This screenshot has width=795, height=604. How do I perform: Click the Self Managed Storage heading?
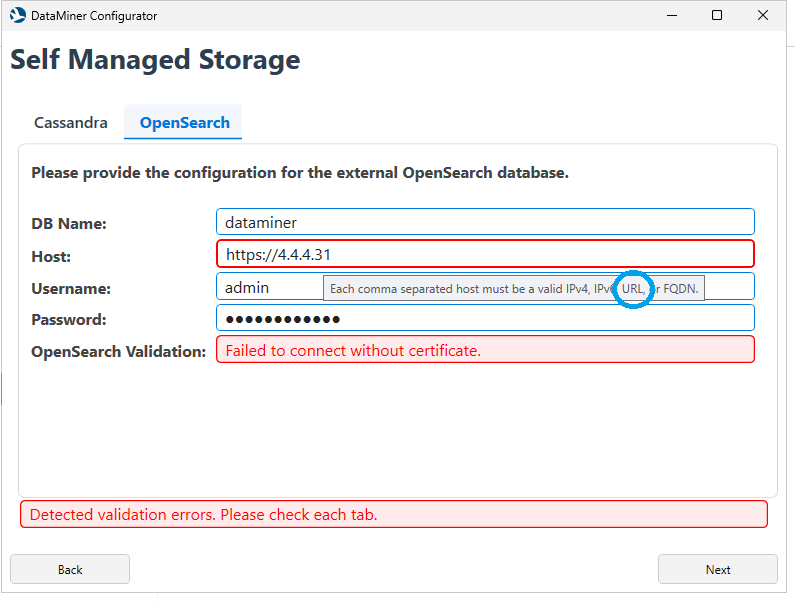[155, 60]
